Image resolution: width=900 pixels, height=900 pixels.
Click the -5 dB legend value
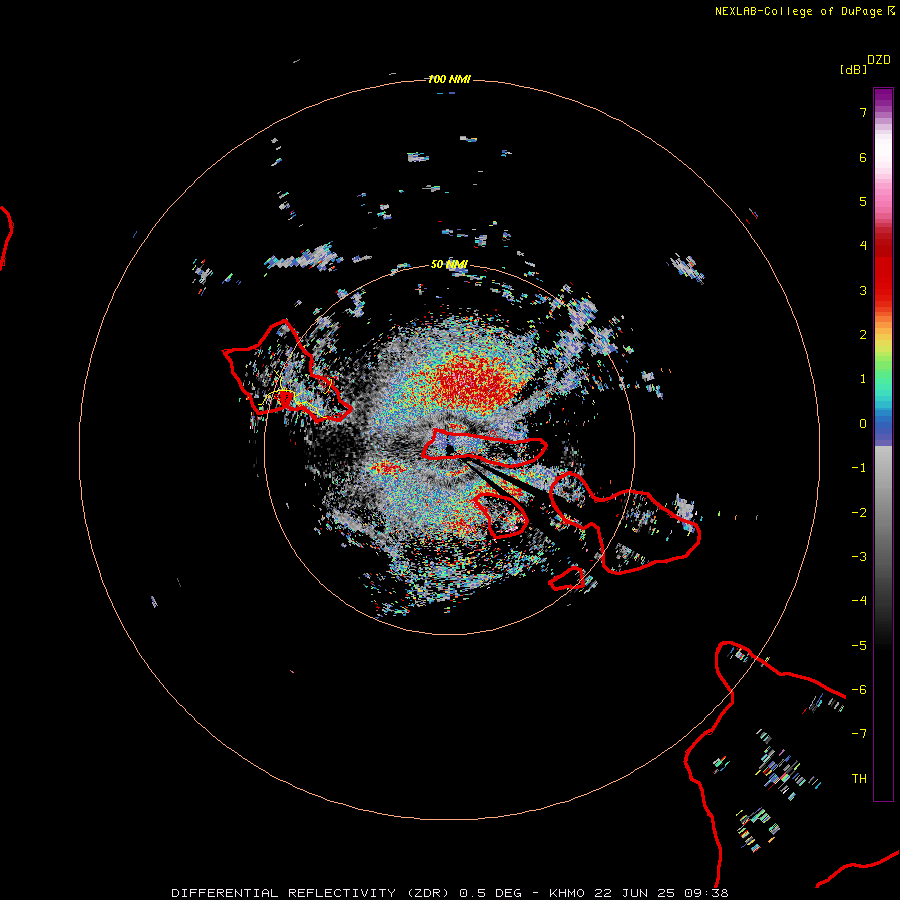click(859, 646)
